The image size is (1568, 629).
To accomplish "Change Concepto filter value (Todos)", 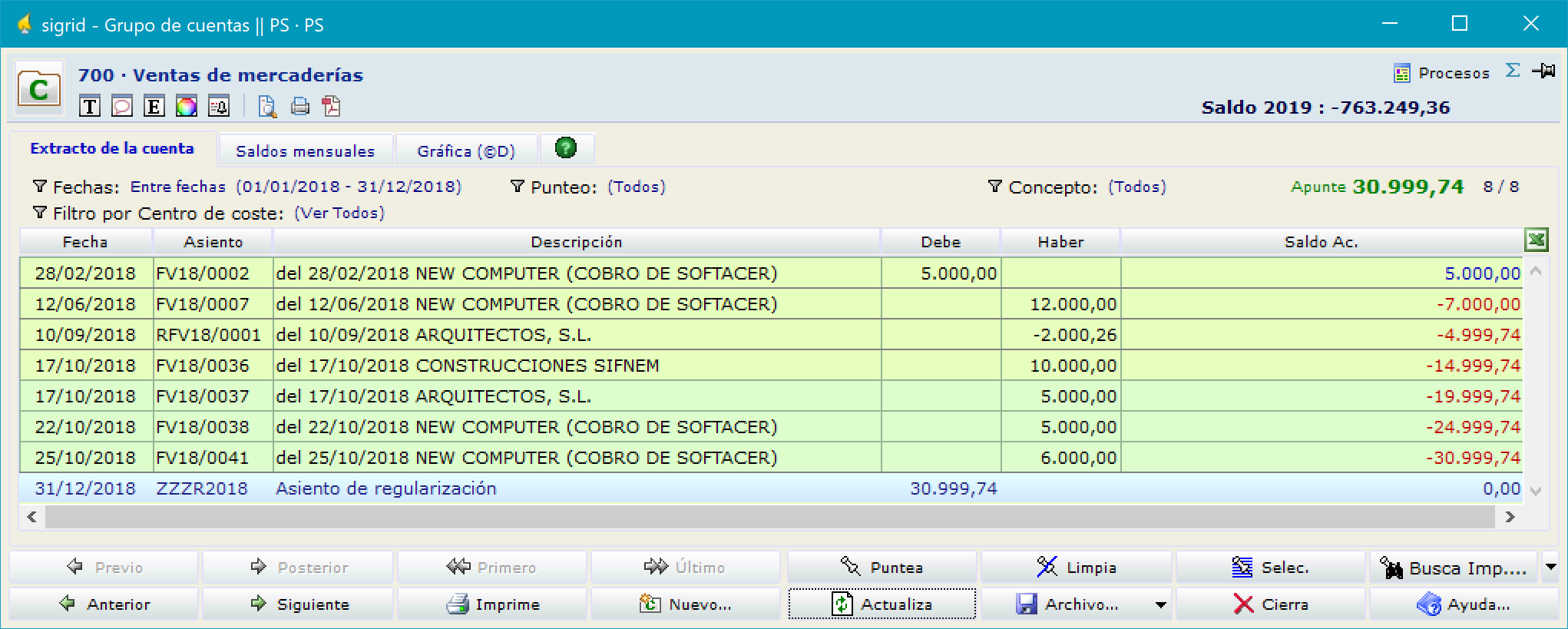I will click(1137, 187).
